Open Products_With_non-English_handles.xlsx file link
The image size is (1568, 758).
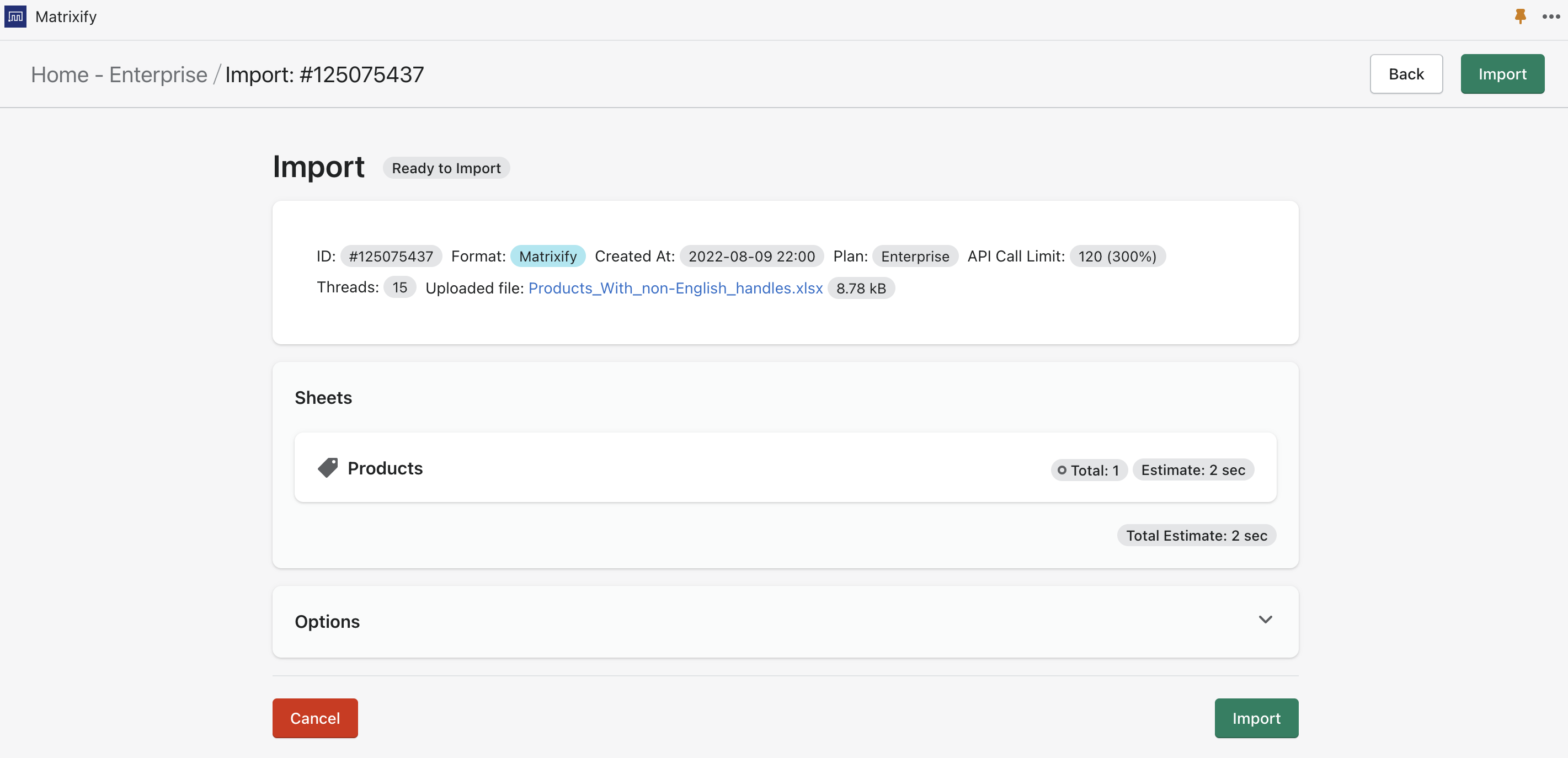pyautogui.click(x=675, y=288)
